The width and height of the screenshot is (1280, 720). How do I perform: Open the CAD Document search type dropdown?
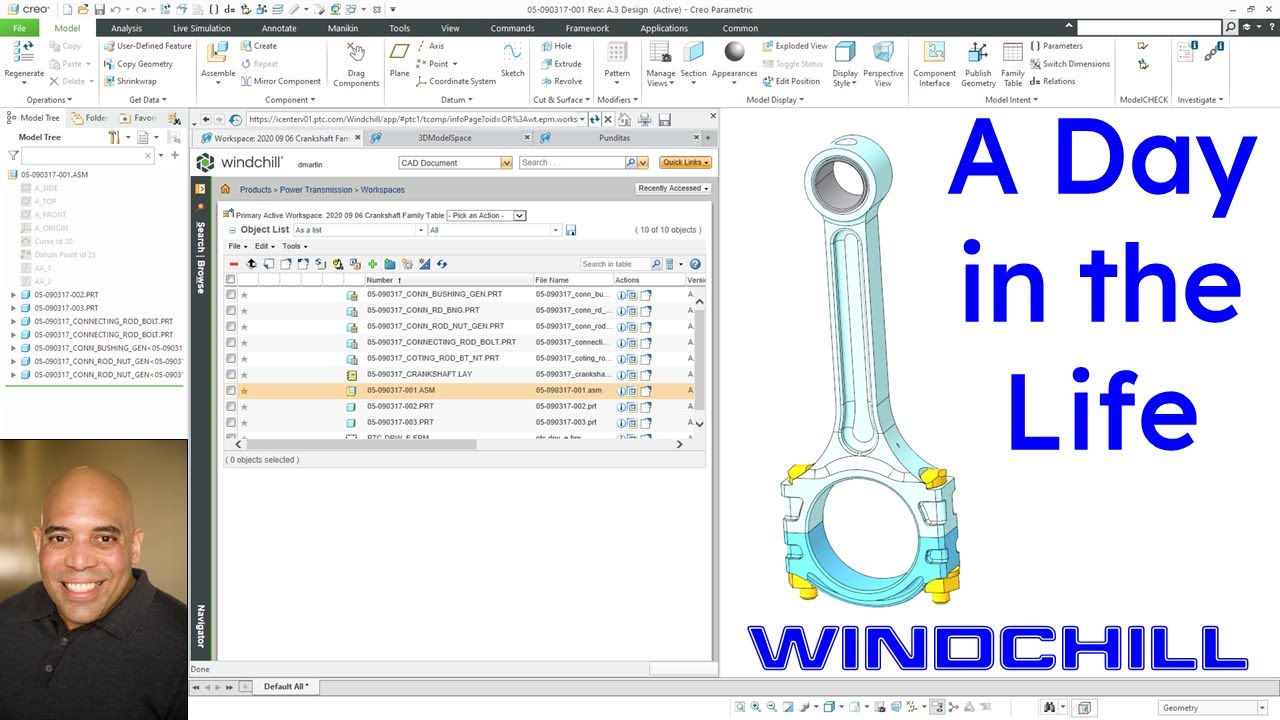click(506, 163)
